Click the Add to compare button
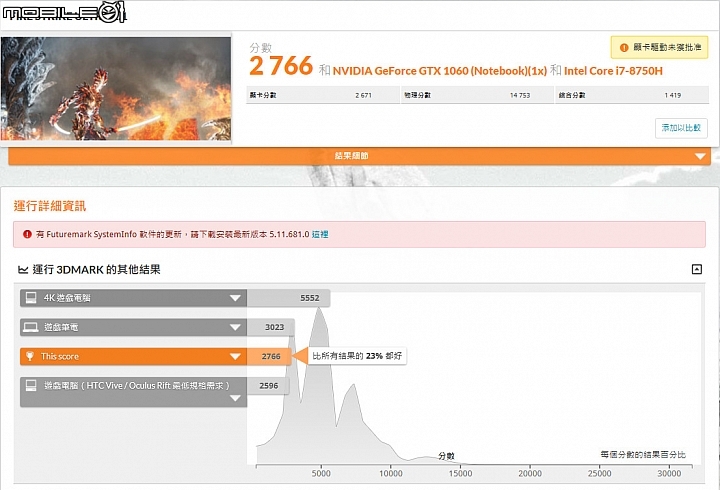 click(x=681, y=128)
